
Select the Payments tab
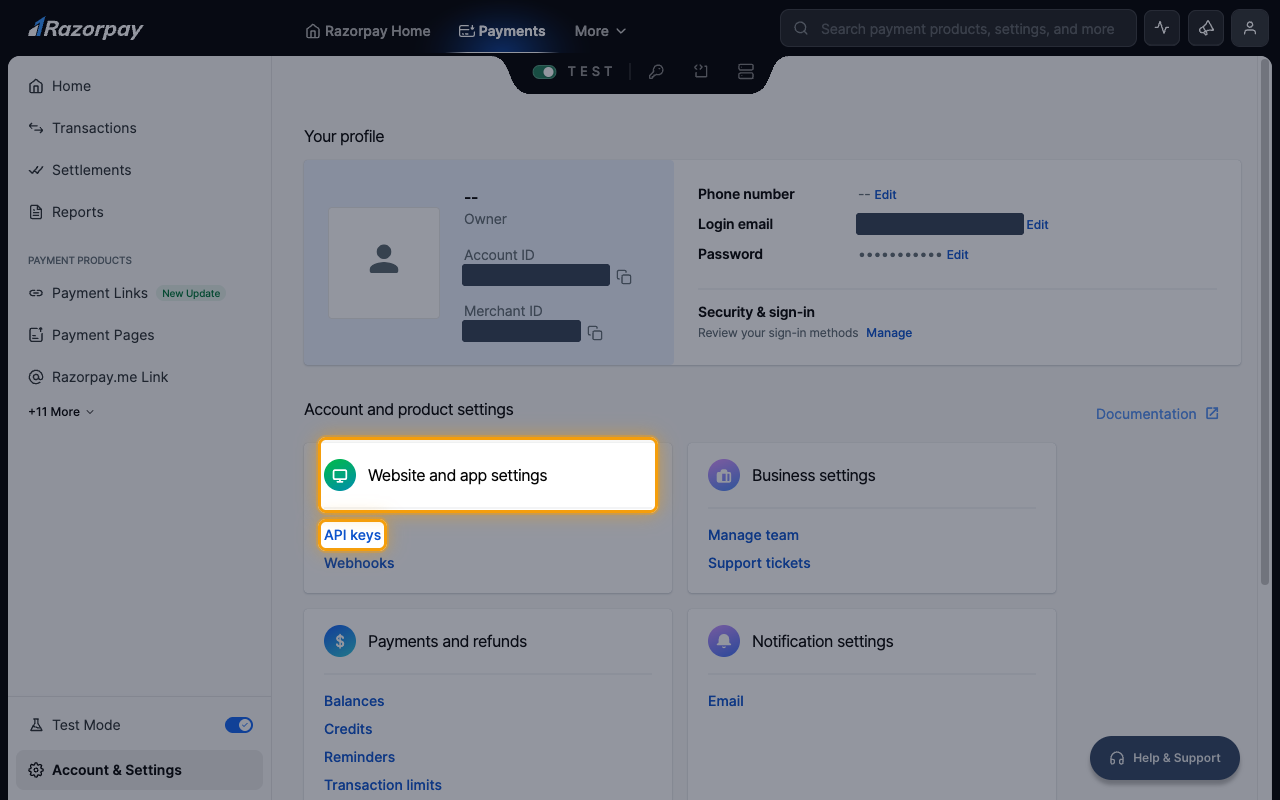coord(502,31)
